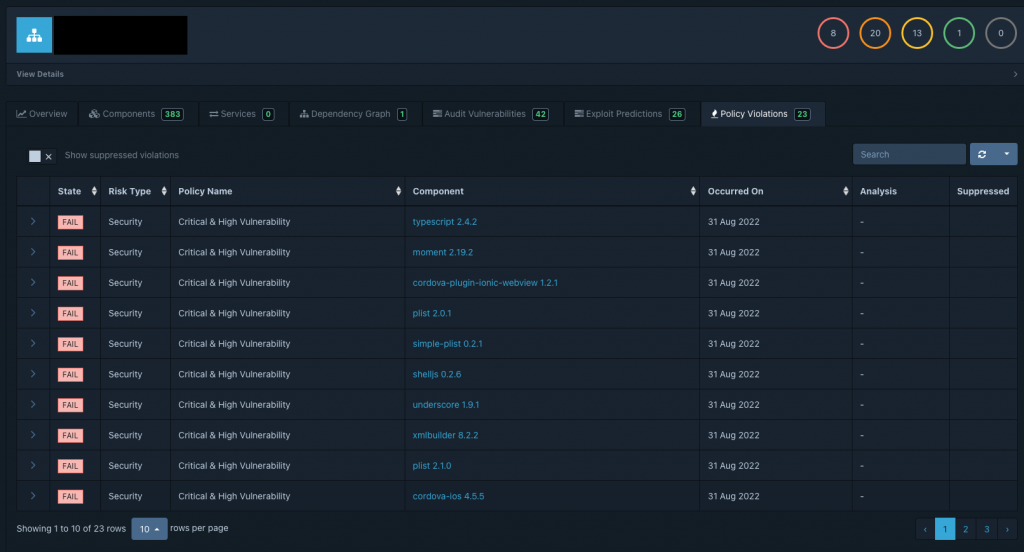Refresh the violations table

pos(982,154)
